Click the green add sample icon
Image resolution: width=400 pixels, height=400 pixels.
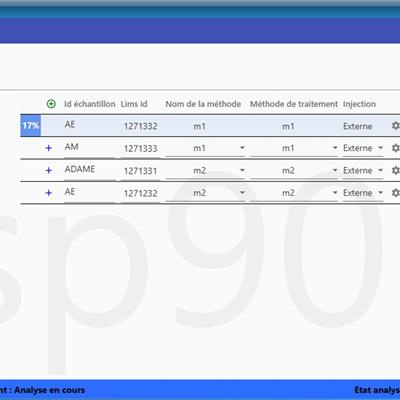[51, 104]
